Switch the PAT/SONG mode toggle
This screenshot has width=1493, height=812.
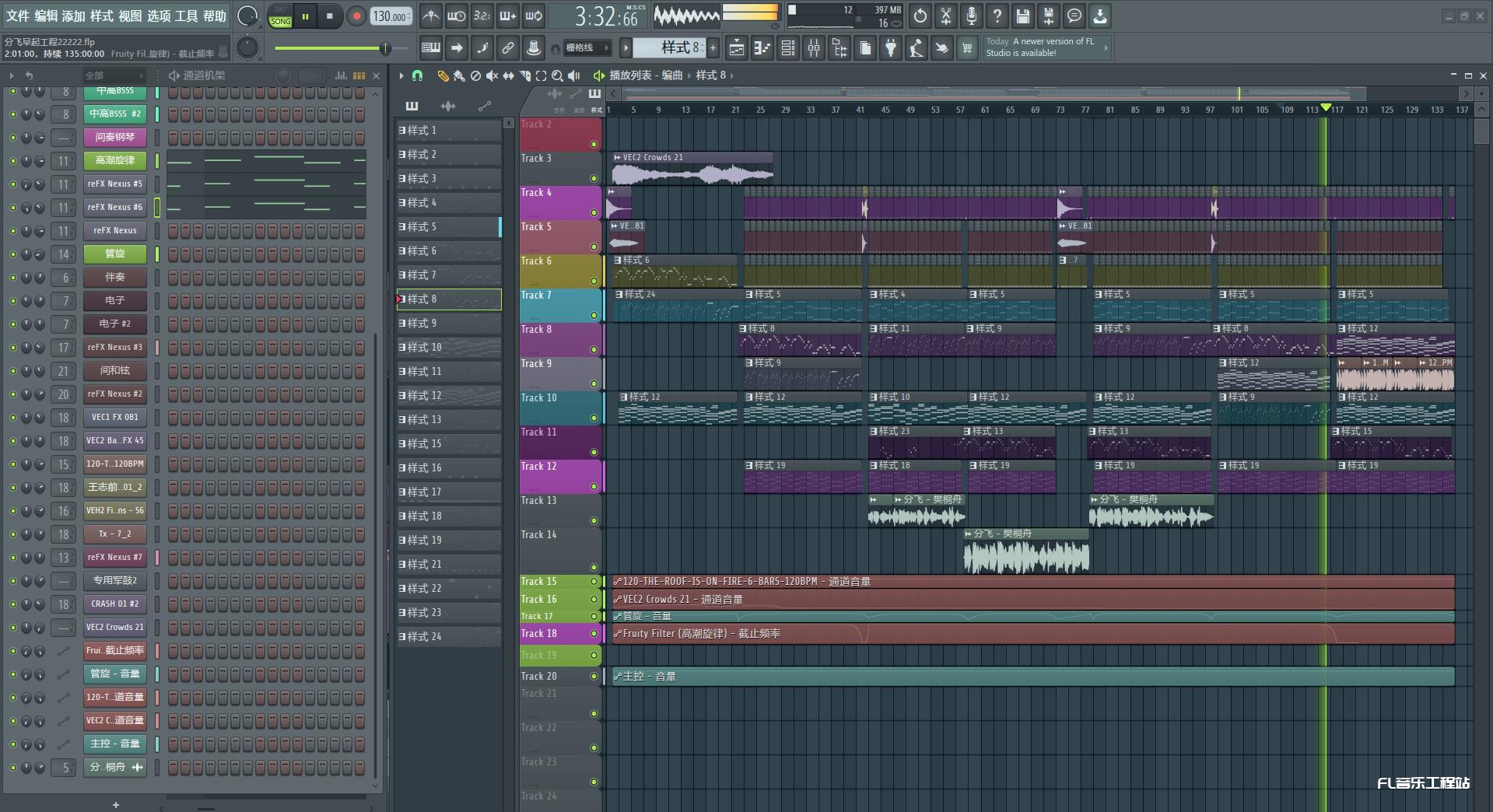point(280,16)
